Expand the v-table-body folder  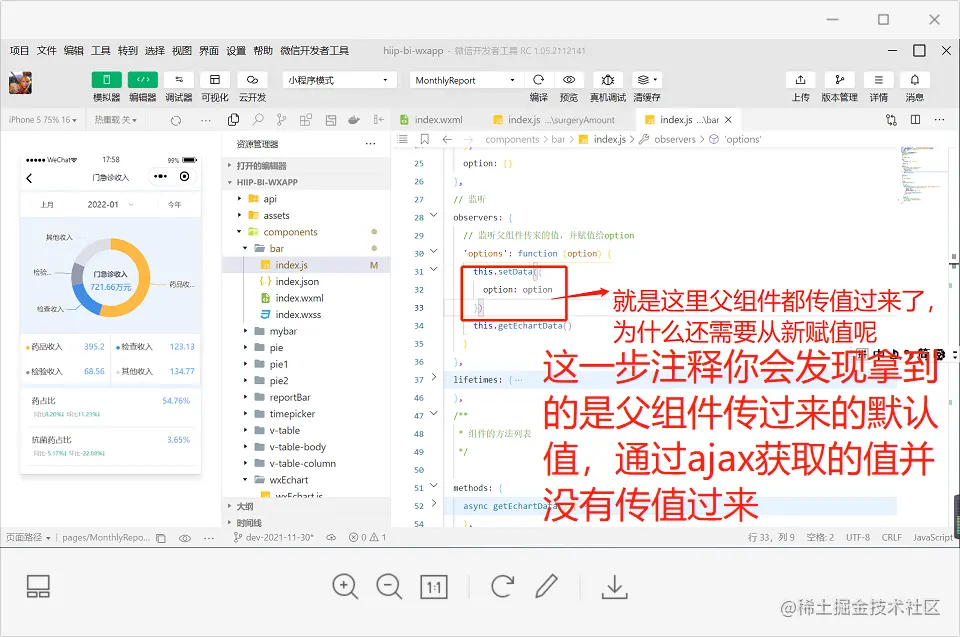[x=245, y=447]
